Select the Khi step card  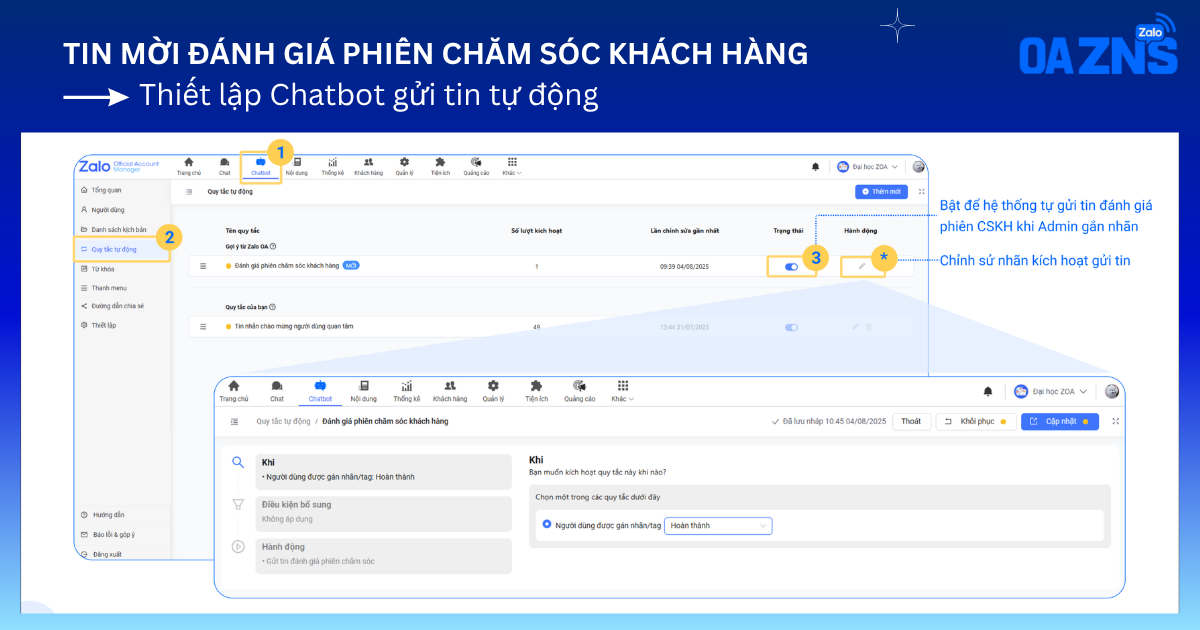pos(384,470)
